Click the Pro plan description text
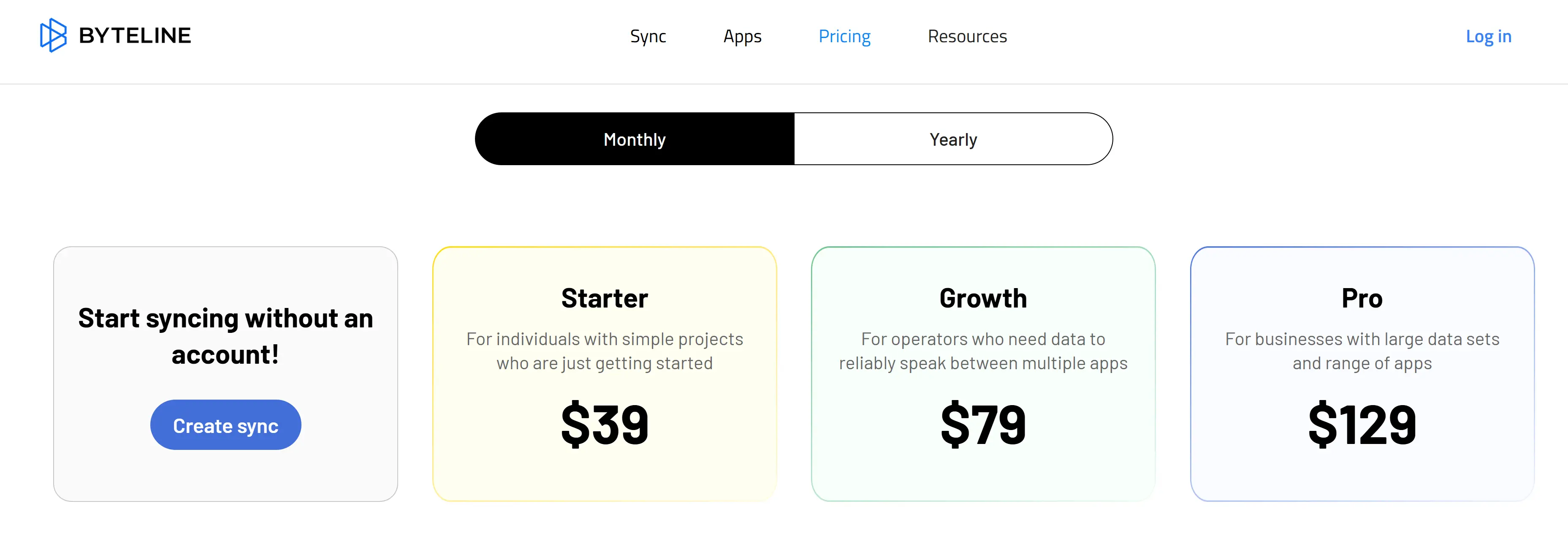This screenshot has width=1568, height=550. [x=1362, y=351]
